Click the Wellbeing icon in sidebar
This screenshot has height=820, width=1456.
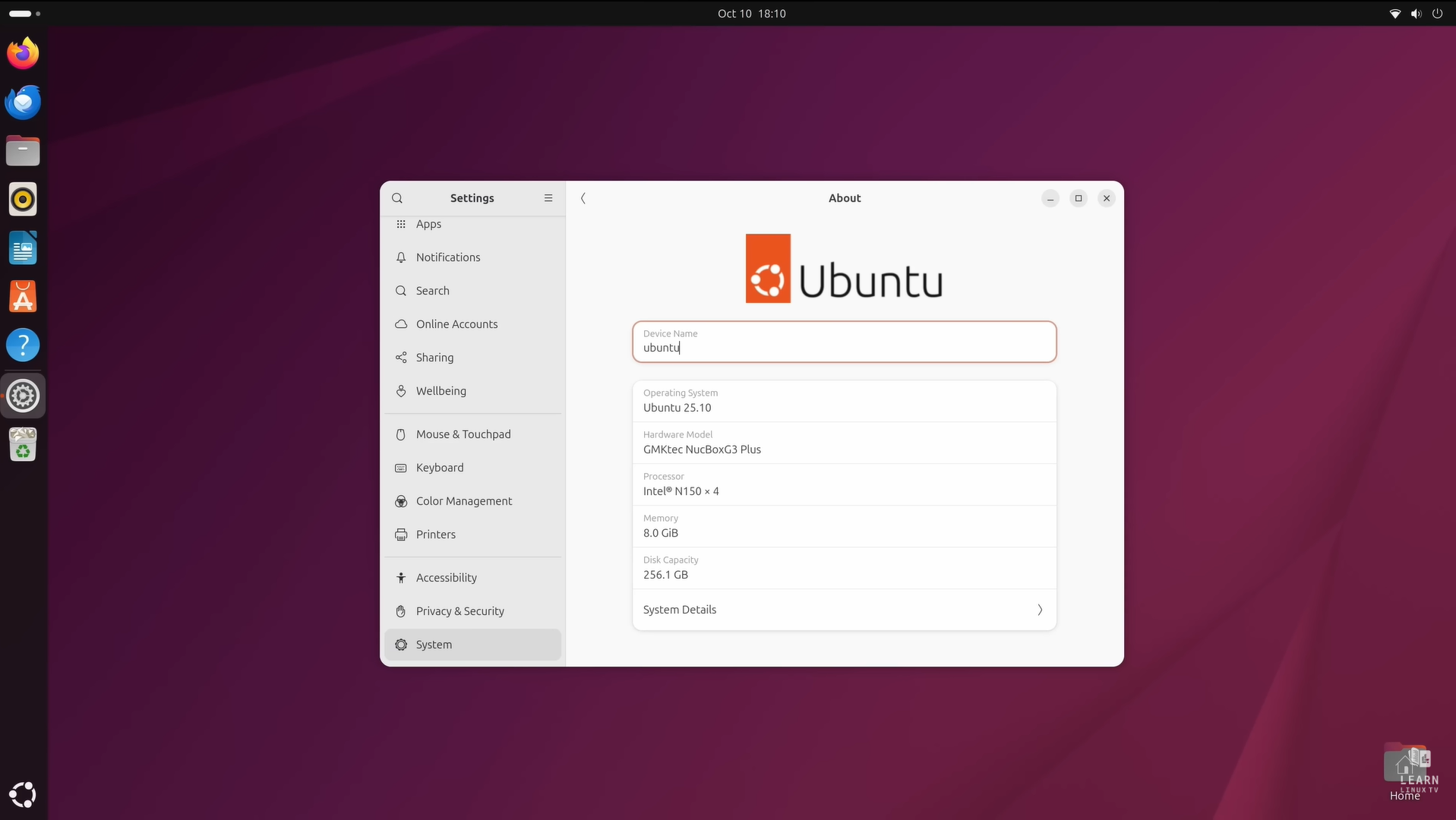click(401, 391)
